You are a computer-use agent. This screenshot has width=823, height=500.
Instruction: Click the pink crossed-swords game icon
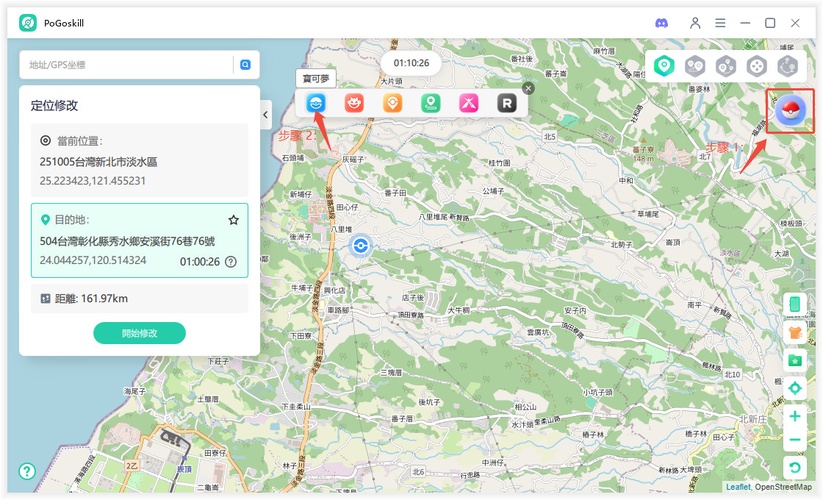468,102
